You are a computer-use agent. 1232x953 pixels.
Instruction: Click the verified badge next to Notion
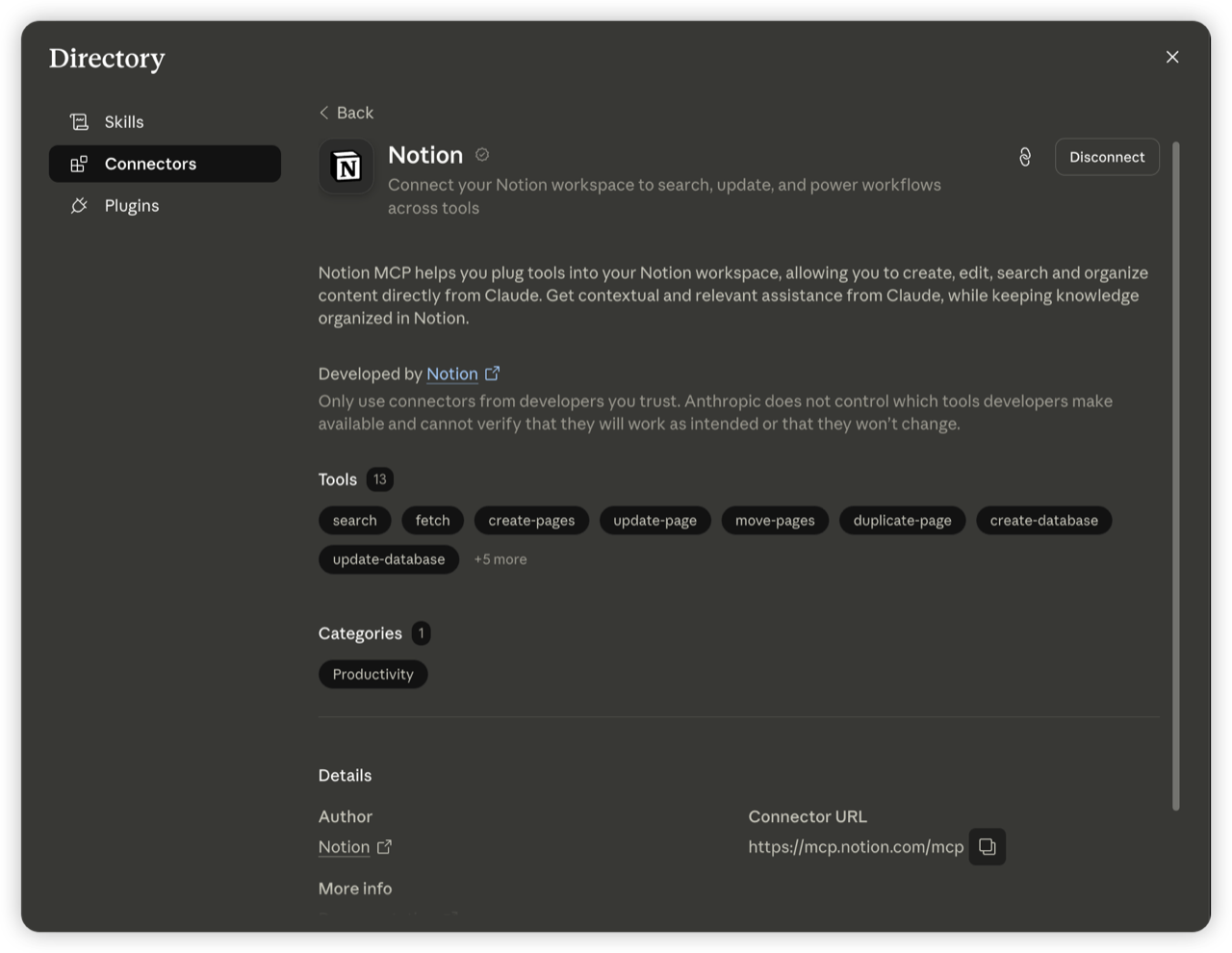click(482, 155)
